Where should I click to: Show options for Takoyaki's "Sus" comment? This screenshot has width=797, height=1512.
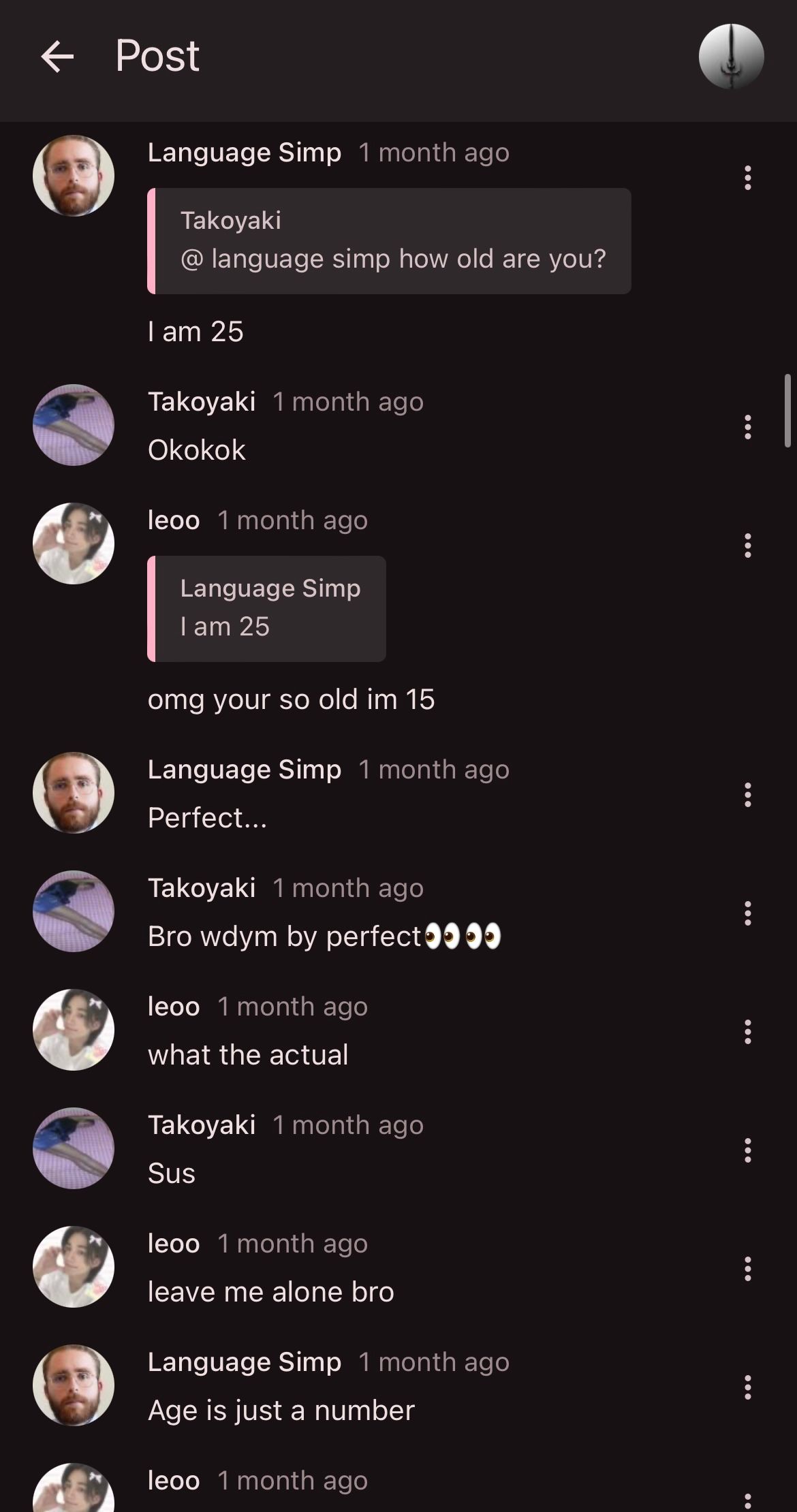747,1150
